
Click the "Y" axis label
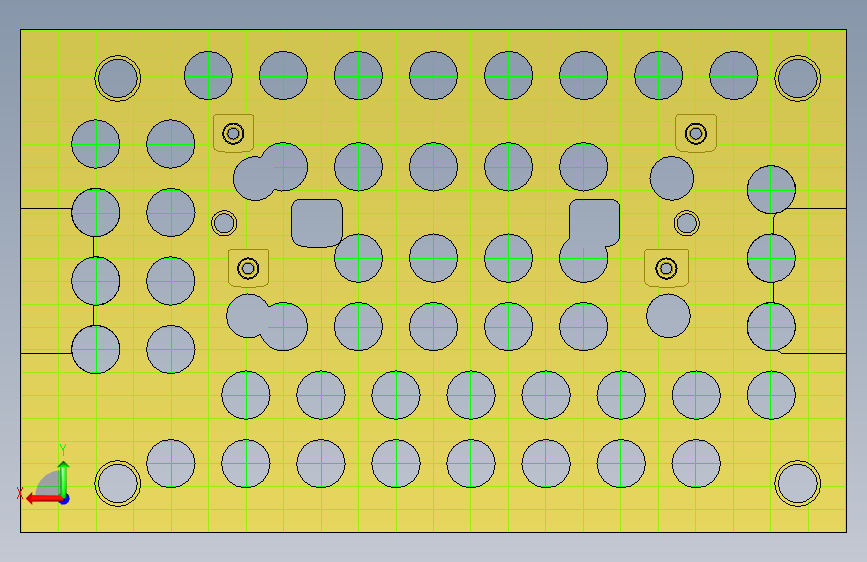(63, 449)
